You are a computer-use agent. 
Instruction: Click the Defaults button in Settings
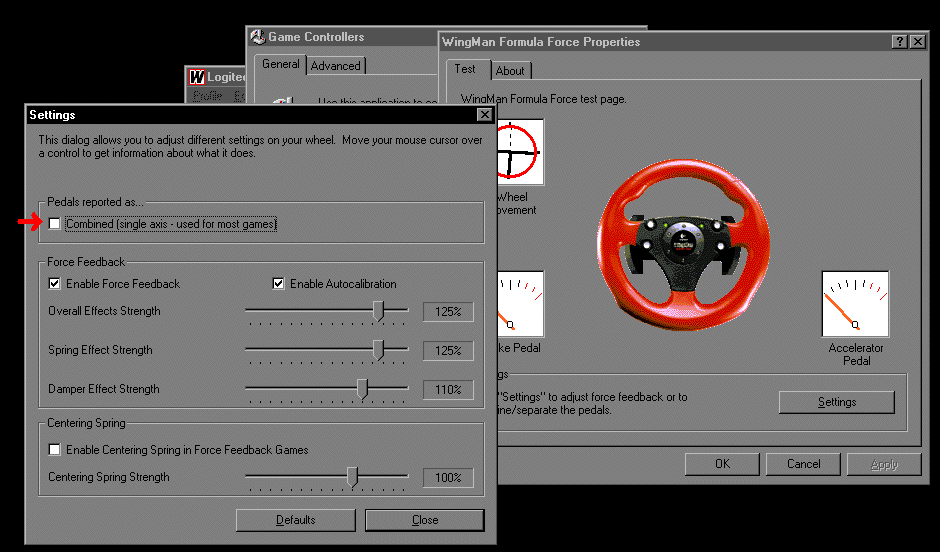[296, 520]
